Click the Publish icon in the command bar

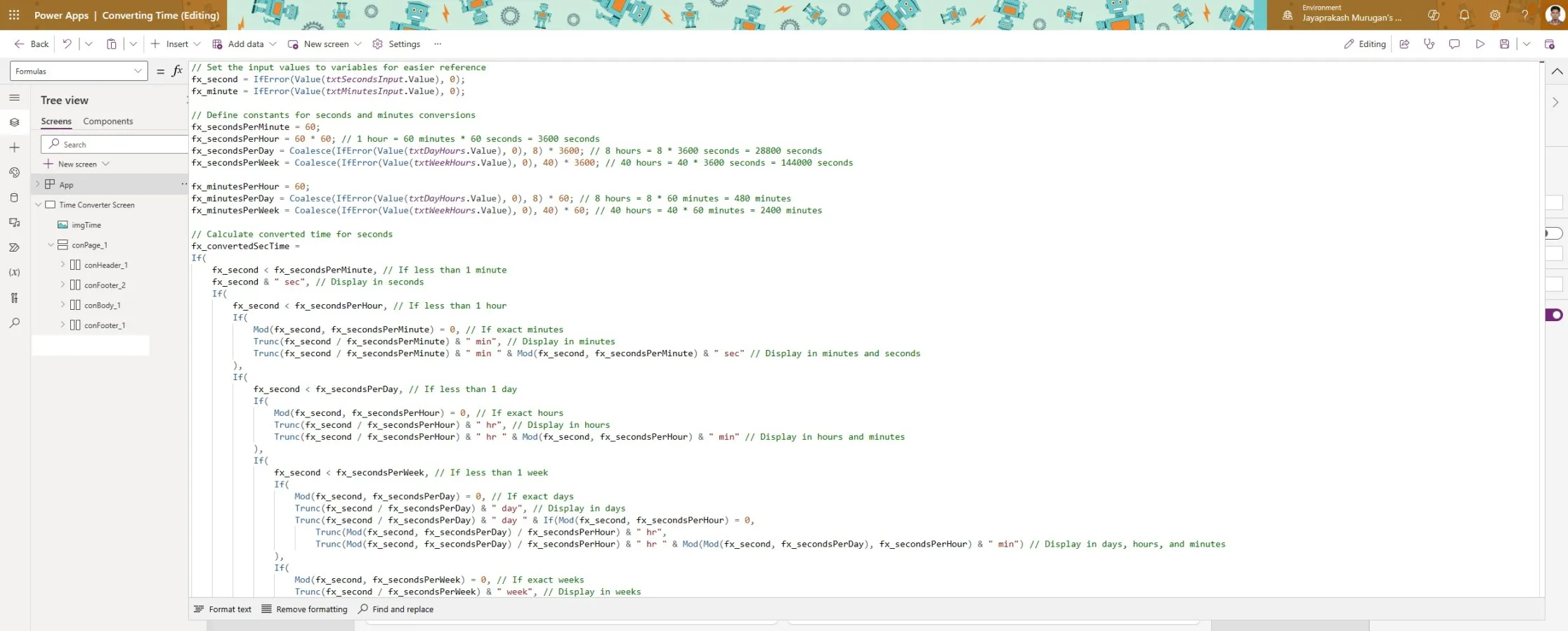[x=1549, y=44]
